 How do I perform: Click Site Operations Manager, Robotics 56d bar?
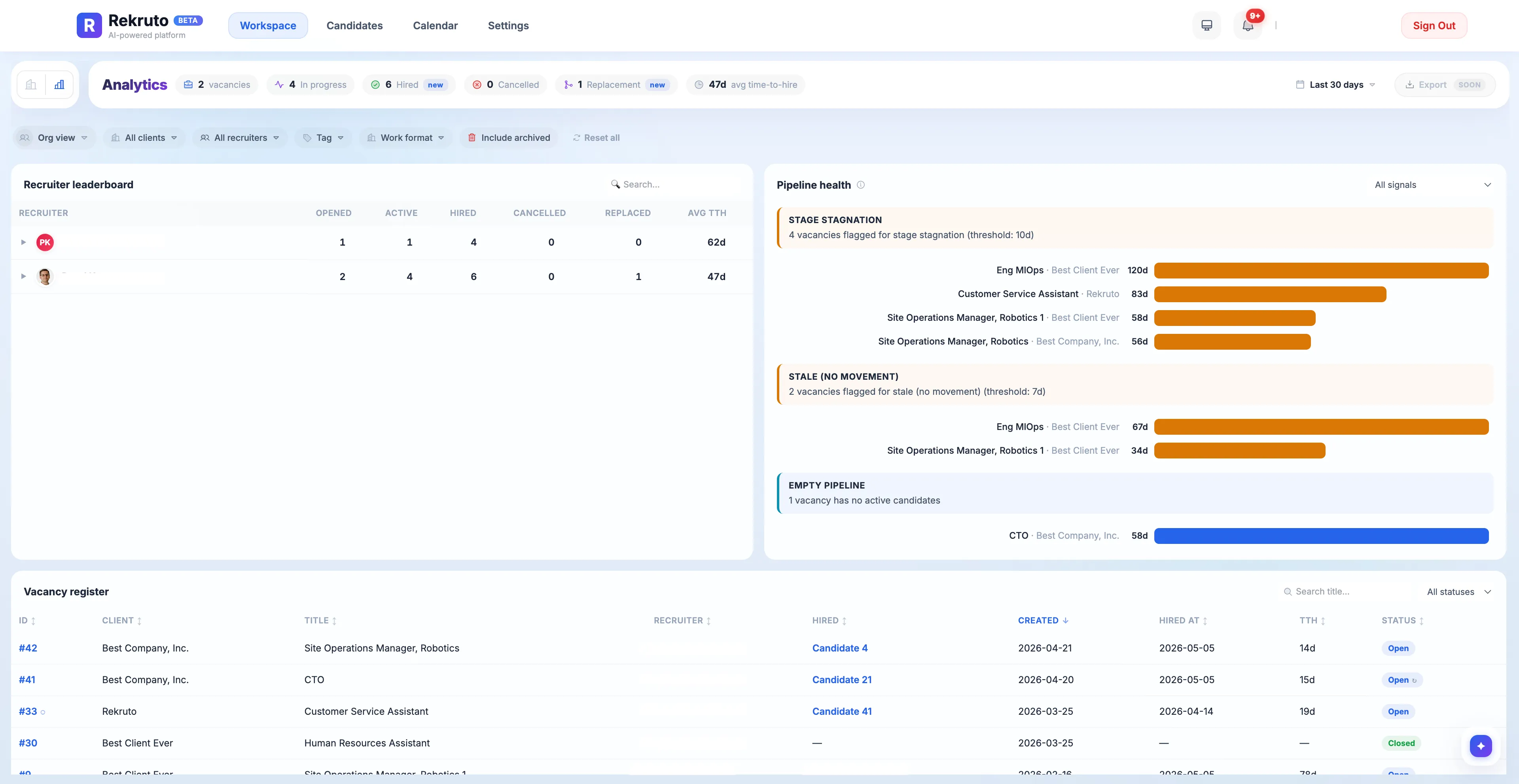pos(1232,342)
